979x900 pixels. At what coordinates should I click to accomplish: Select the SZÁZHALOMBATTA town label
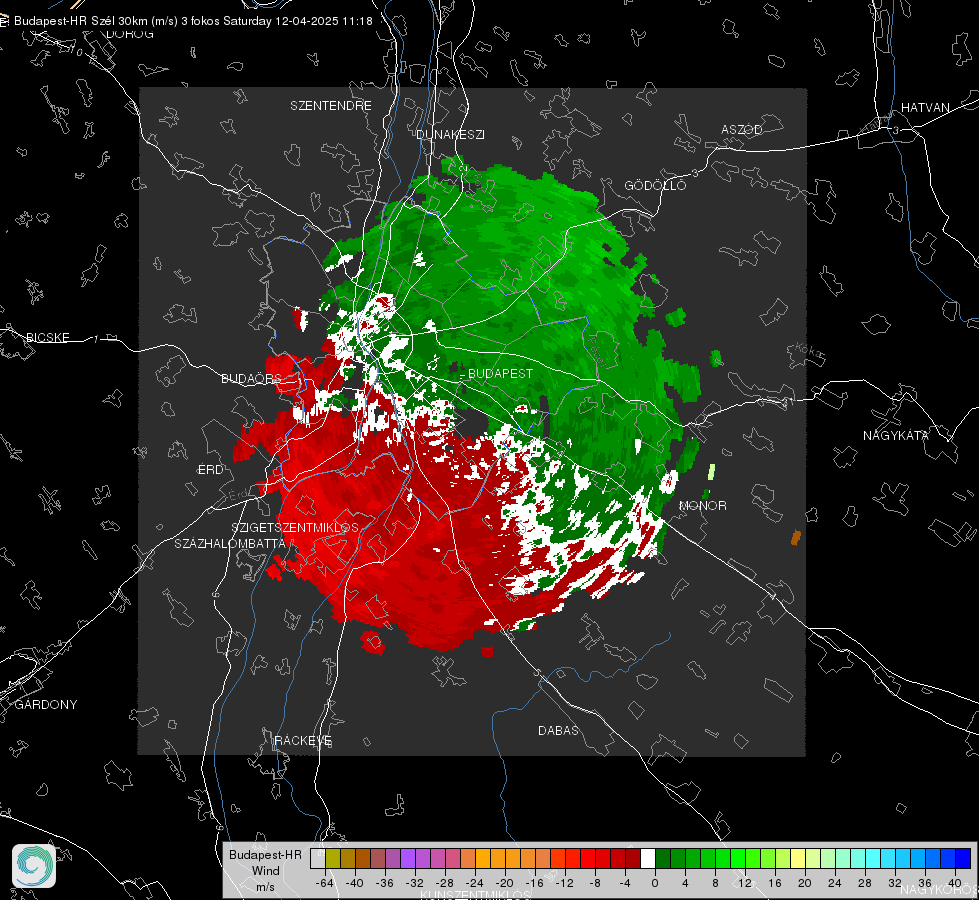click(x=230, y=543)
